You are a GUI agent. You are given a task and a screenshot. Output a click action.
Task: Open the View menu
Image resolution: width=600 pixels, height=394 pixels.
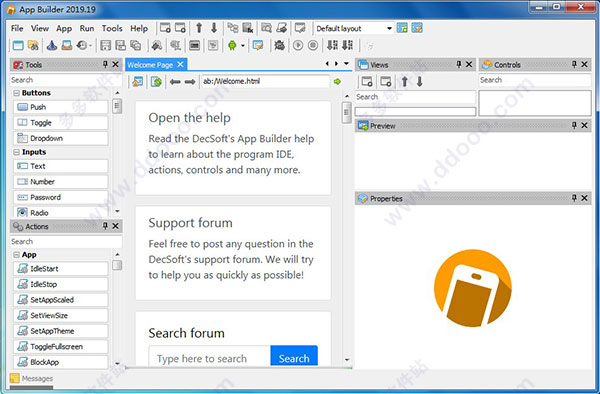click(40, 28)
